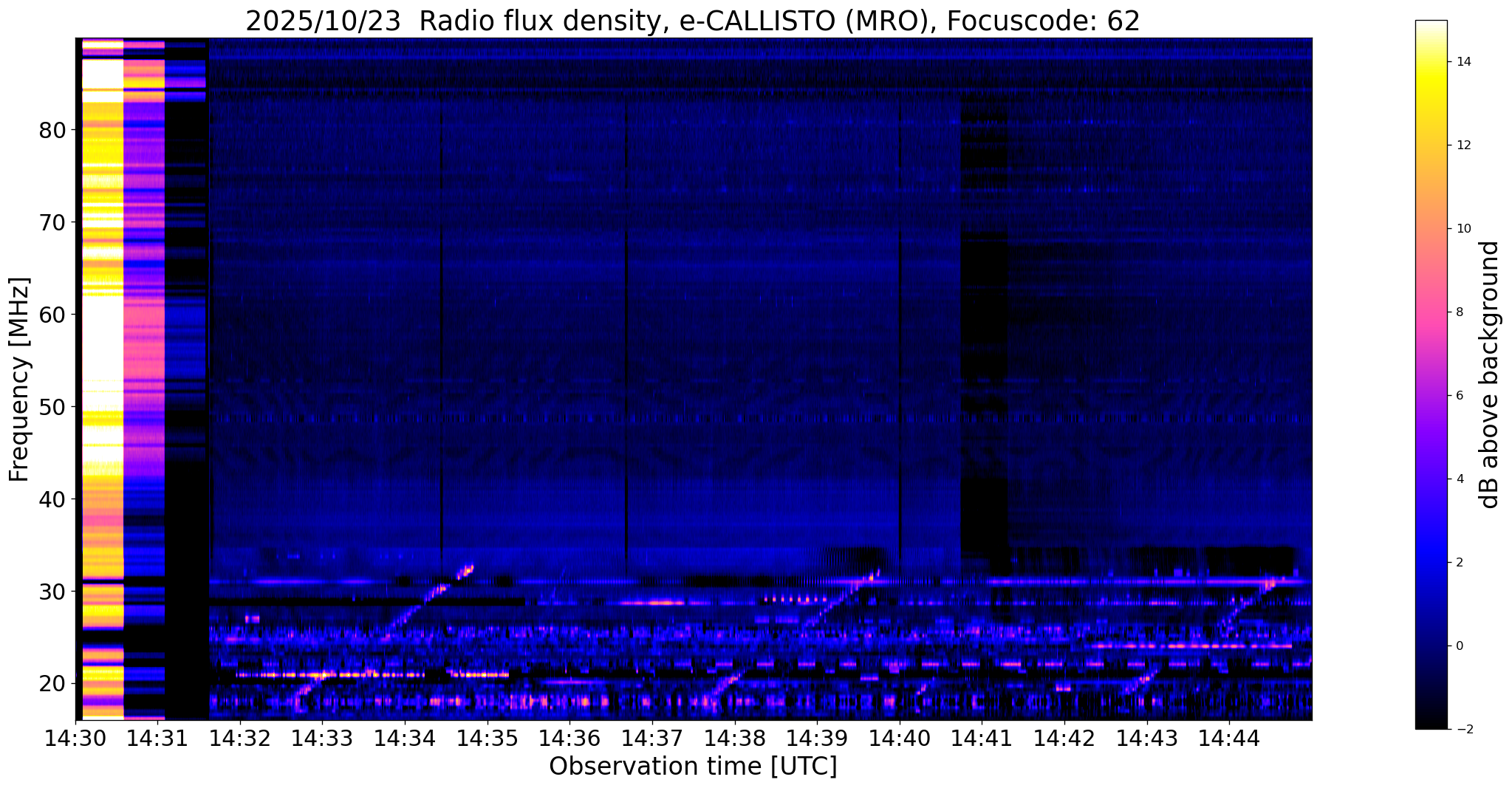Screen dimensions: 1512x788
Task: Select the 30 MHz frequency tick label
Action: (52, 592)
